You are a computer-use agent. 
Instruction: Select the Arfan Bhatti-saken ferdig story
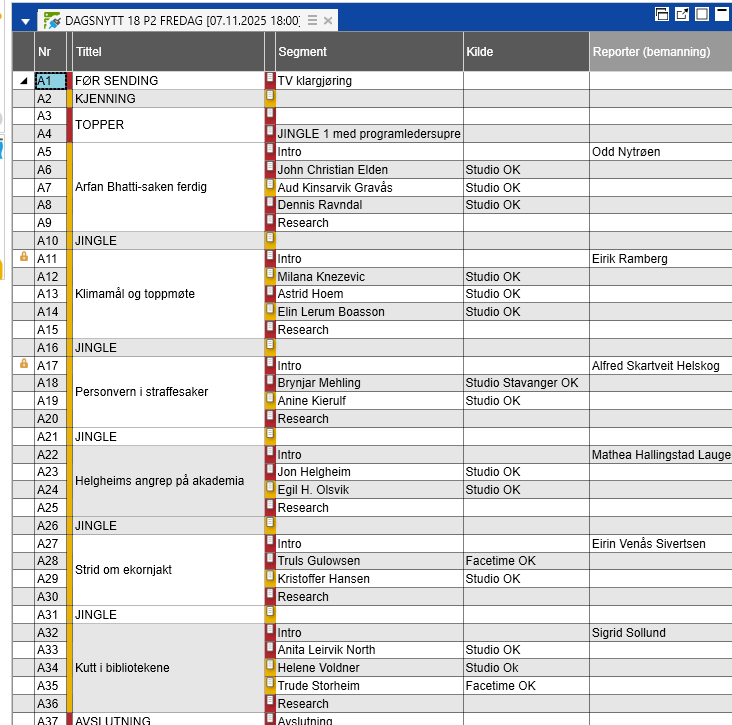[x=139, y=187]
